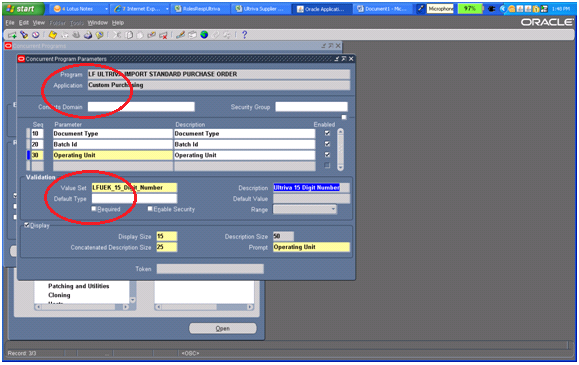Screen dimensions: 579x365
Task: Toggle Enabled checkbox for Batch Id parameter
Action: [327, 144]
